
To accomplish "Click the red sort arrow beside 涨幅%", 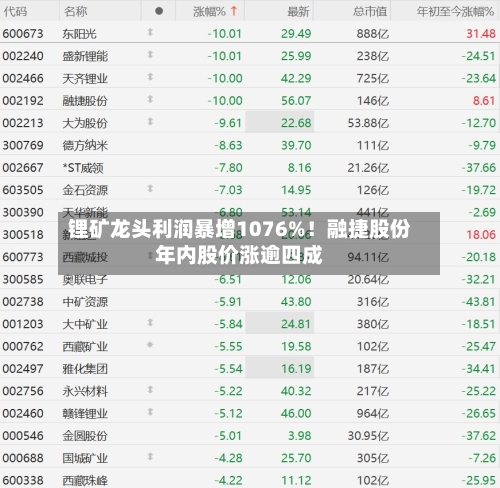I will coord(234,11).
